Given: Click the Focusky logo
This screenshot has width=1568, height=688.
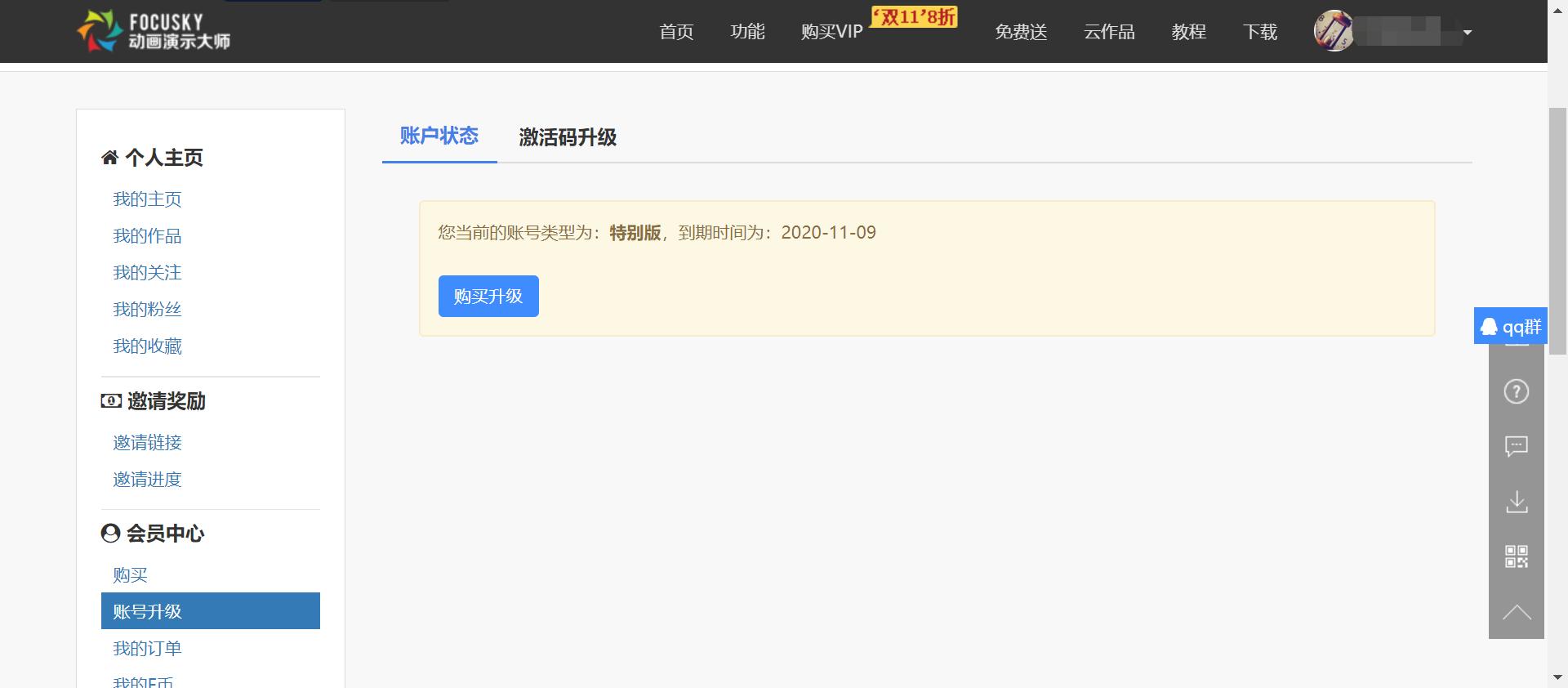Looking at the screenshot, I should tap(154, 31).
